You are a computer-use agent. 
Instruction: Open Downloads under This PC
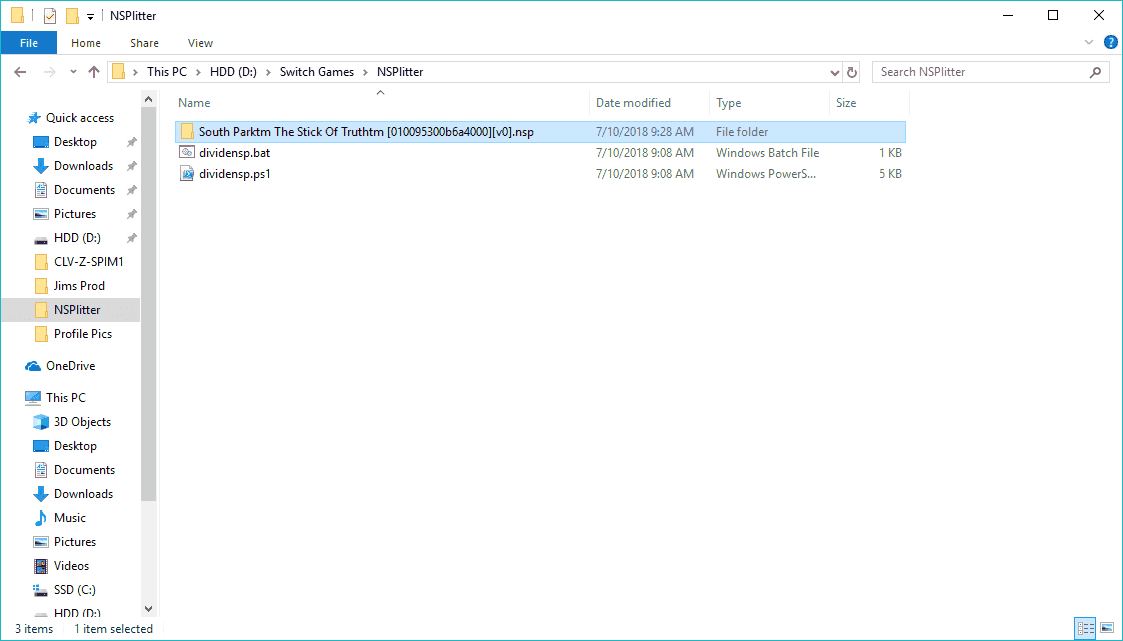[83, 493]
